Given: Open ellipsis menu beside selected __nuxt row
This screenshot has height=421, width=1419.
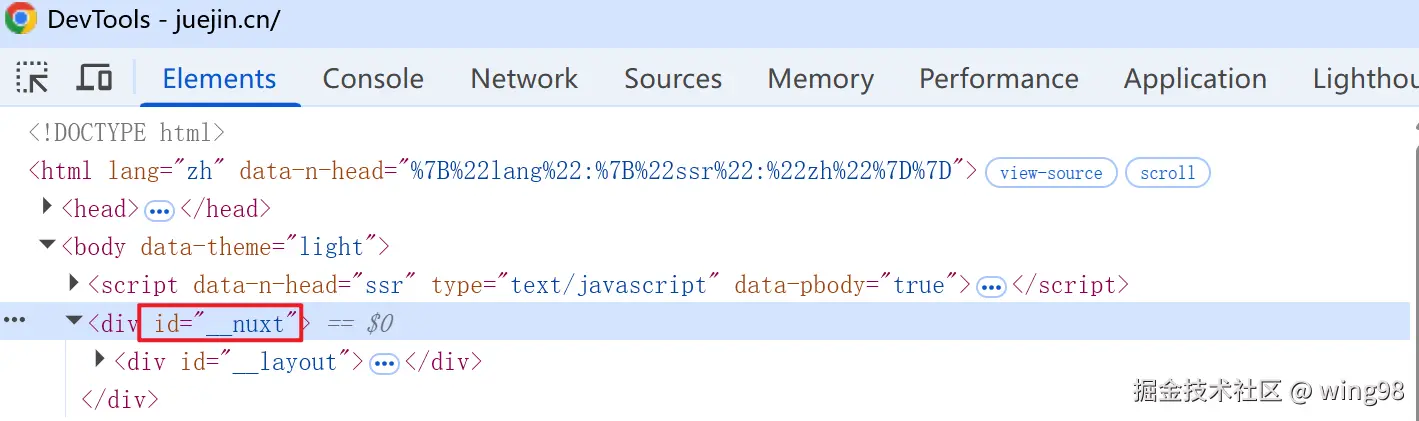Looking at the screenshot, I should pos(14,320).
